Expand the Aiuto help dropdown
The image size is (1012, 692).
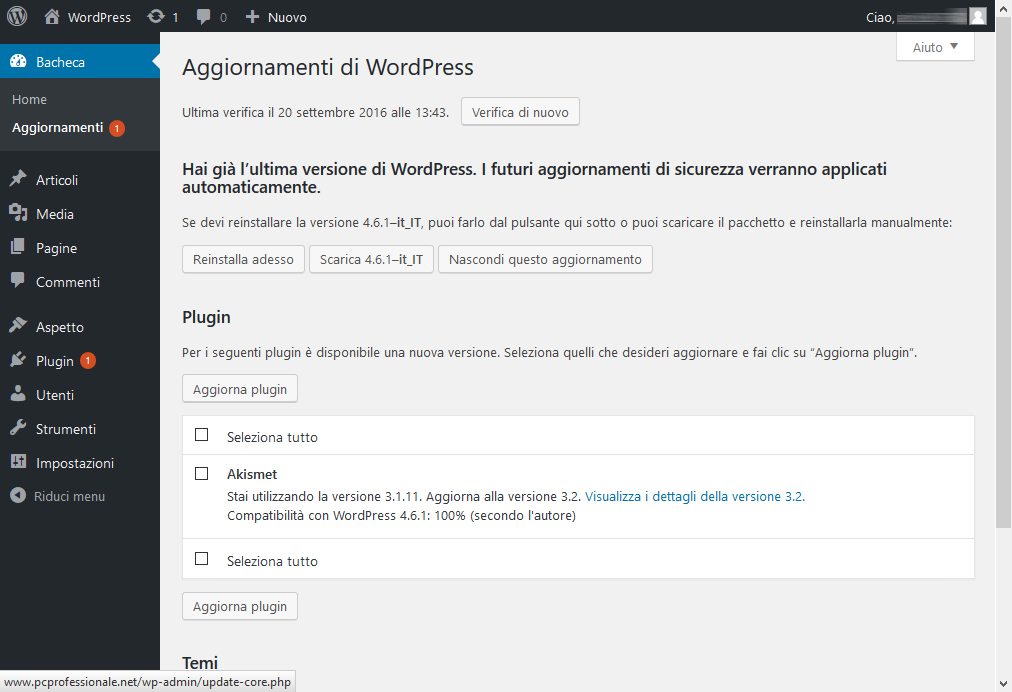(935, 47)
